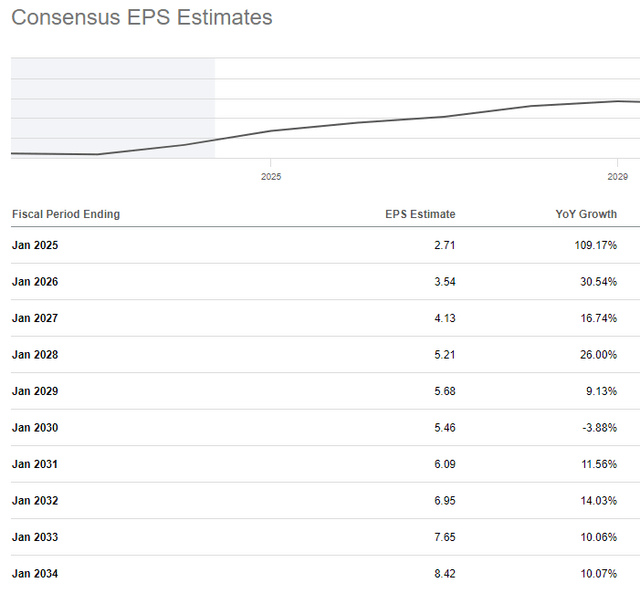Image resolution: width=640 pixels, height=593 pixels.
Task: Click YoY growth value 10.06%
Action: [x=599, y=537]
